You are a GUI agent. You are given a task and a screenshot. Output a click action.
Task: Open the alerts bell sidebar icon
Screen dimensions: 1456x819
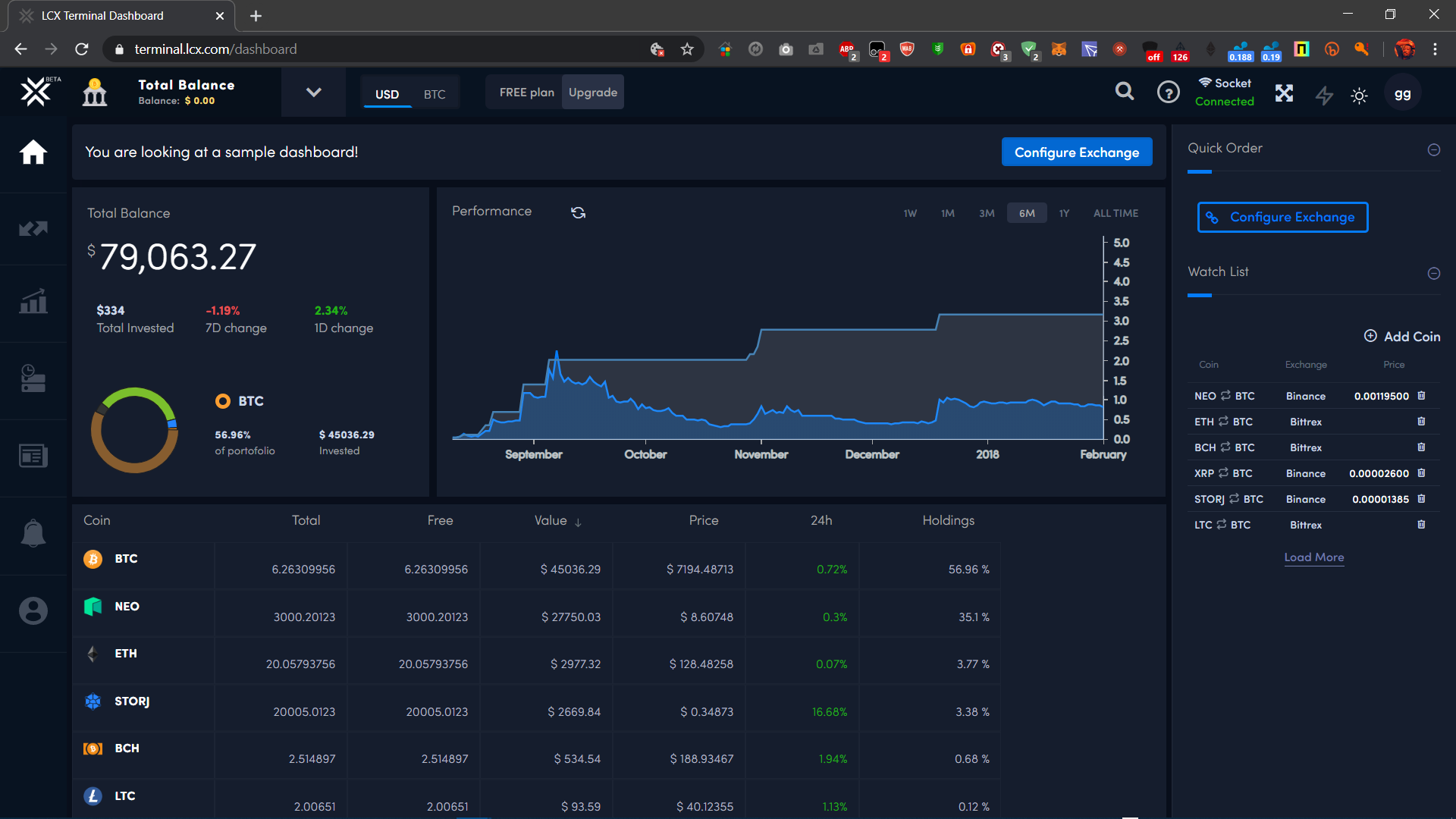coord(33,533)
